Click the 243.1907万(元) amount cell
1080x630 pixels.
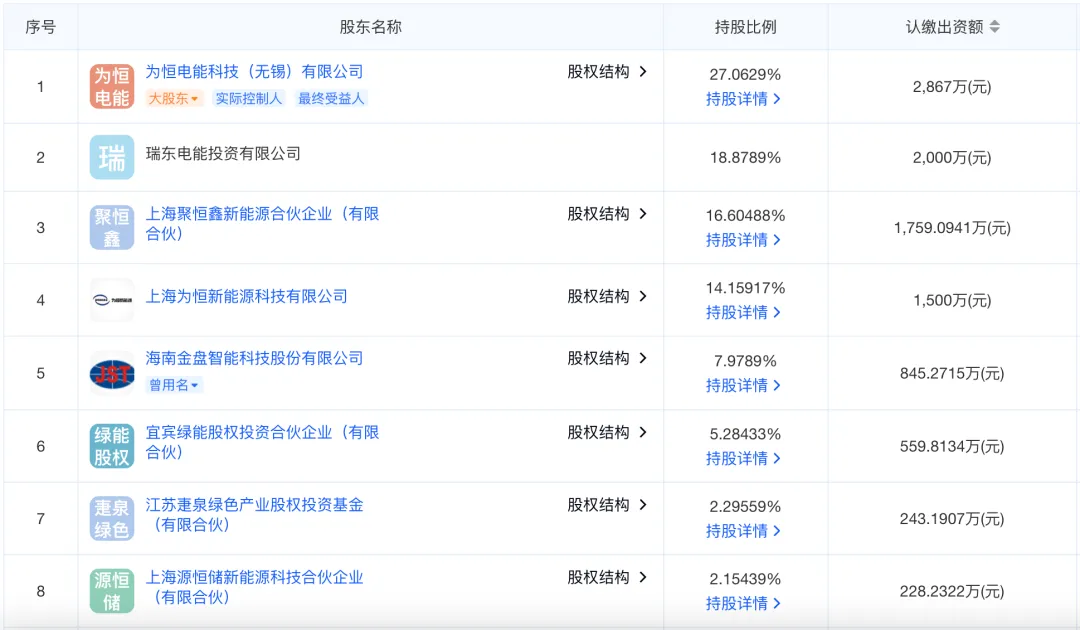click(x=952, y=518)
